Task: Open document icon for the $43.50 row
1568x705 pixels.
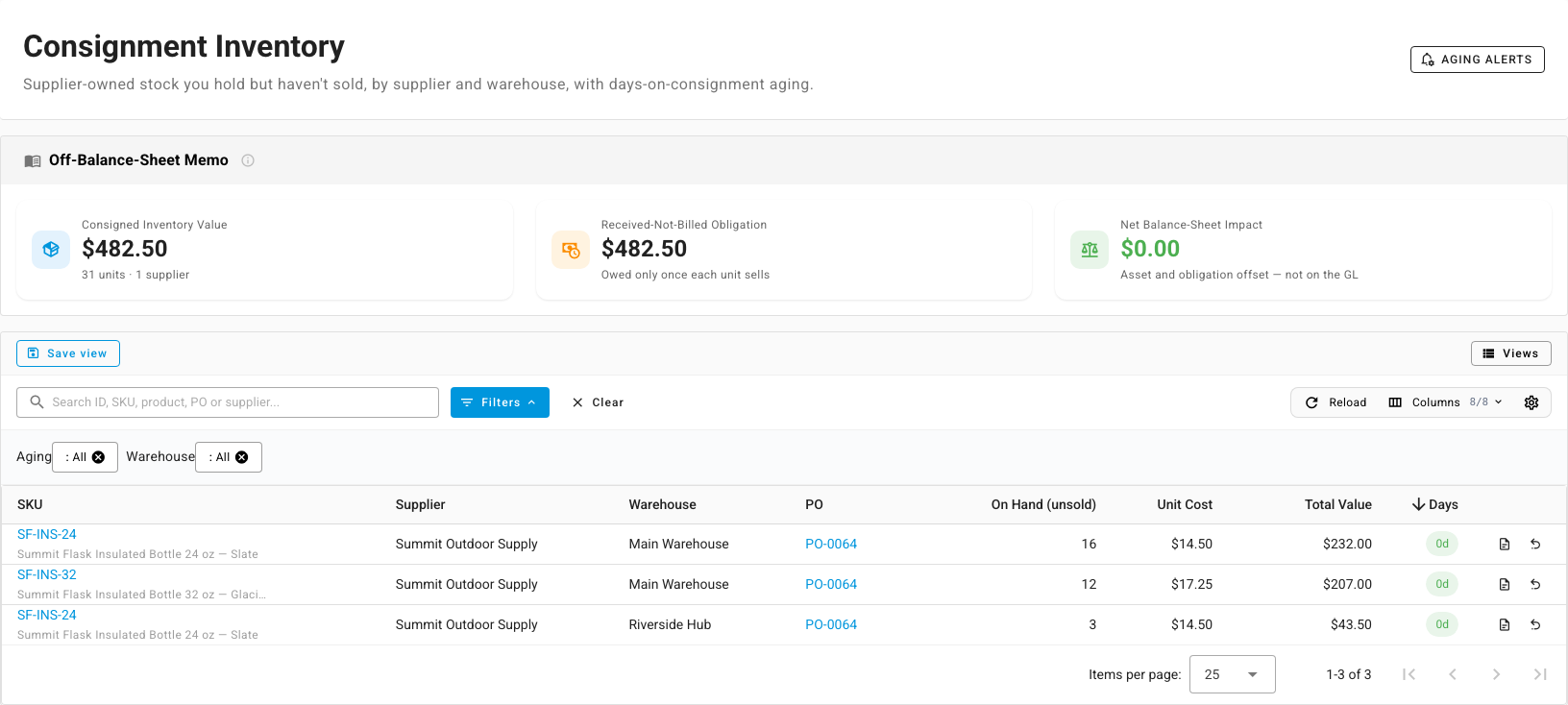Action: (x=1505, y=624)
